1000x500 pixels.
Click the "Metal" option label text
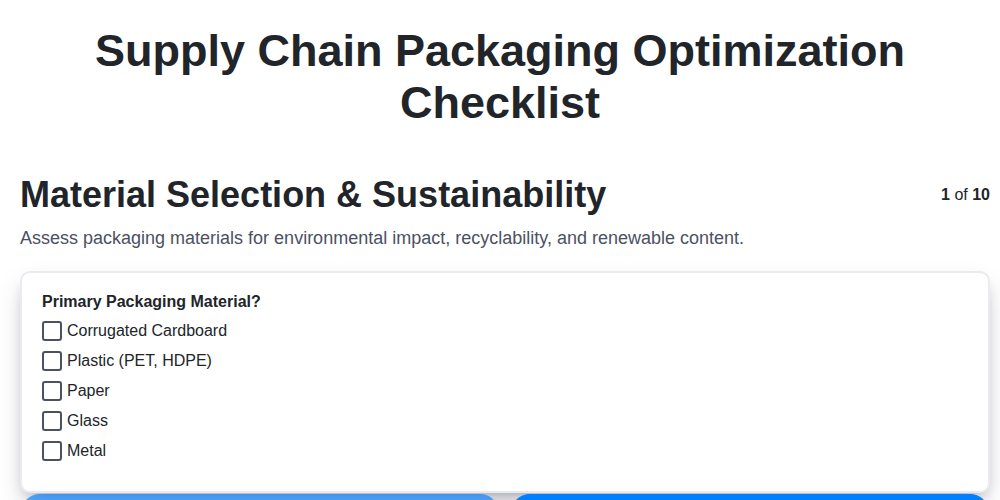tap(86, 451)
